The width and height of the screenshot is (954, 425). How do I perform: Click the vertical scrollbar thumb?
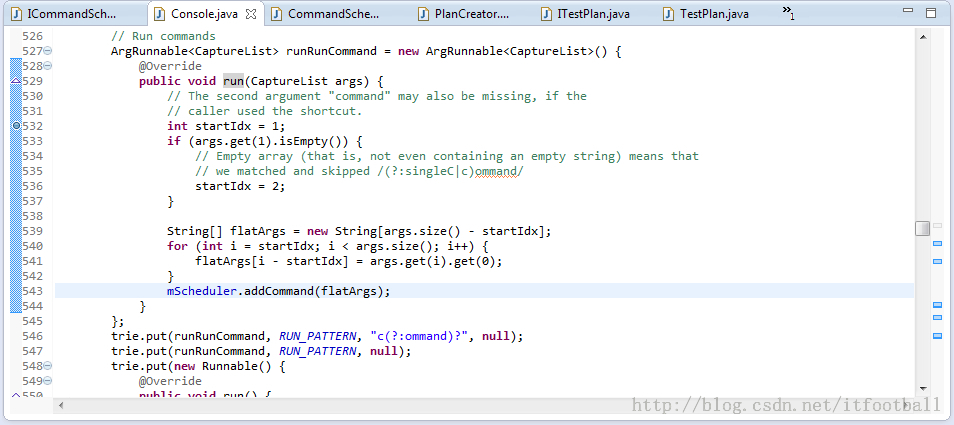tap(923, 229)
